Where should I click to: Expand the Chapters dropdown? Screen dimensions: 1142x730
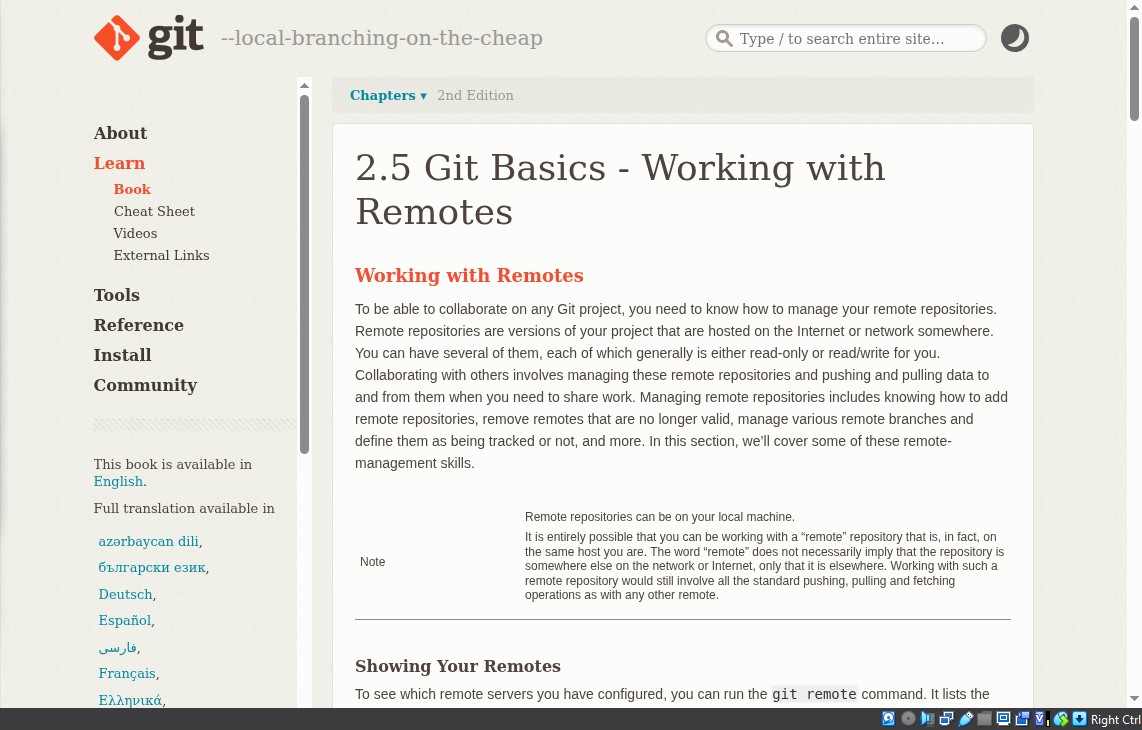[388, 95]
